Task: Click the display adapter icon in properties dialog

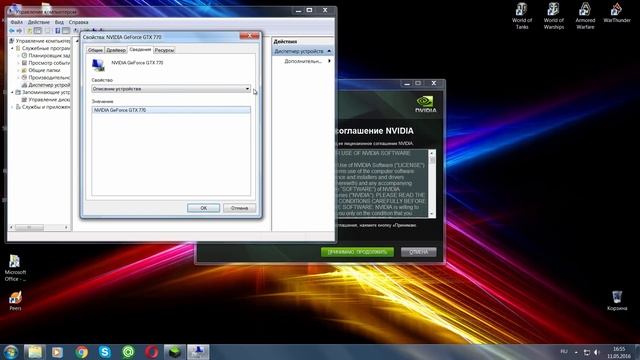Action: (x=98, y=64)
